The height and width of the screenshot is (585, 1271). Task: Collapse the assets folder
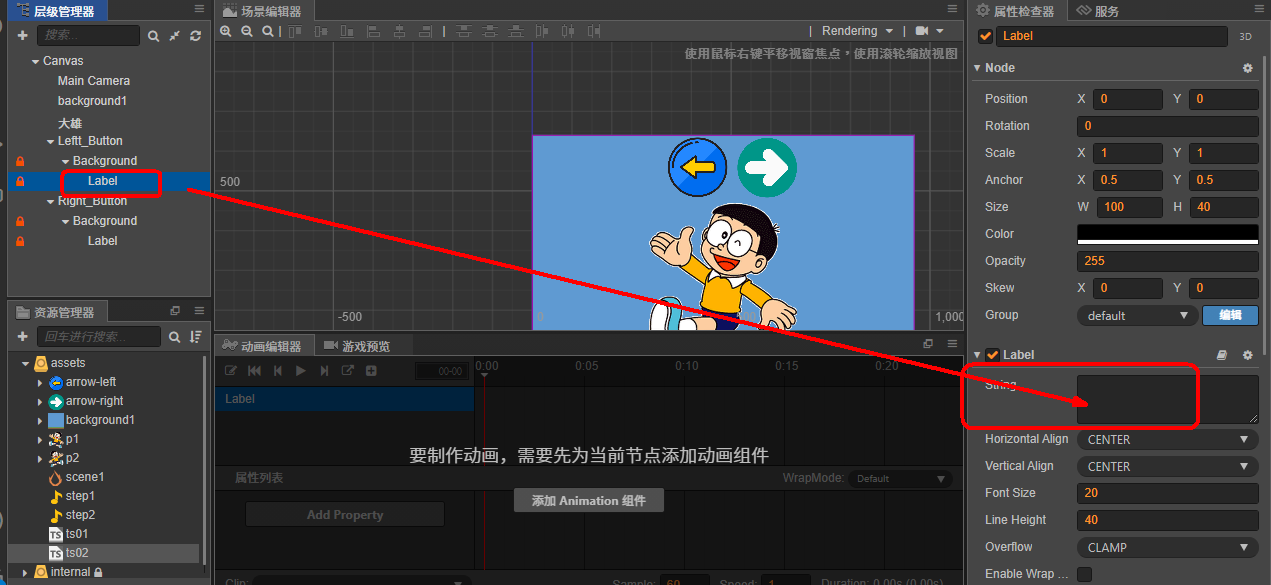coord(25,363)
